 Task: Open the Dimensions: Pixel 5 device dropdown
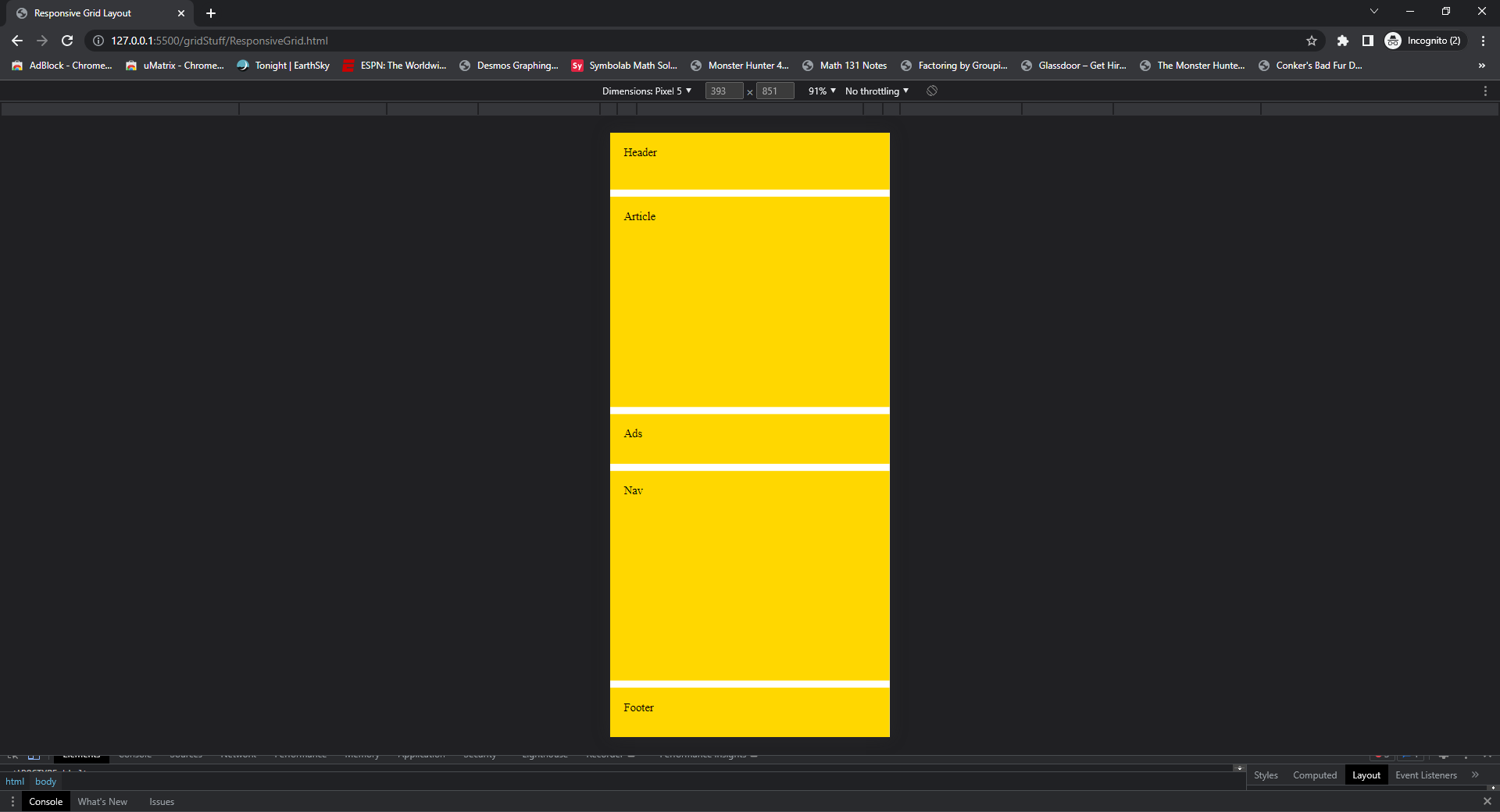pyautogui.click(x=647, y=91)
